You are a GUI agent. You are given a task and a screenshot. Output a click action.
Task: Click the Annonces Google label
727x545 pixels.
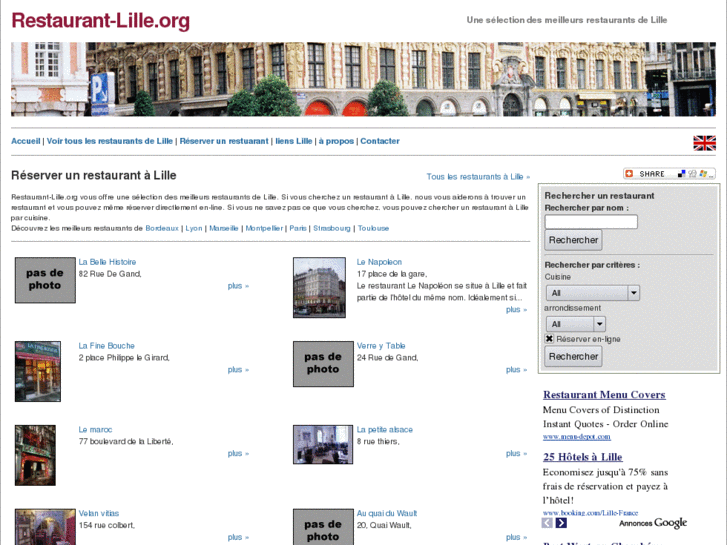tap(653, 523)
